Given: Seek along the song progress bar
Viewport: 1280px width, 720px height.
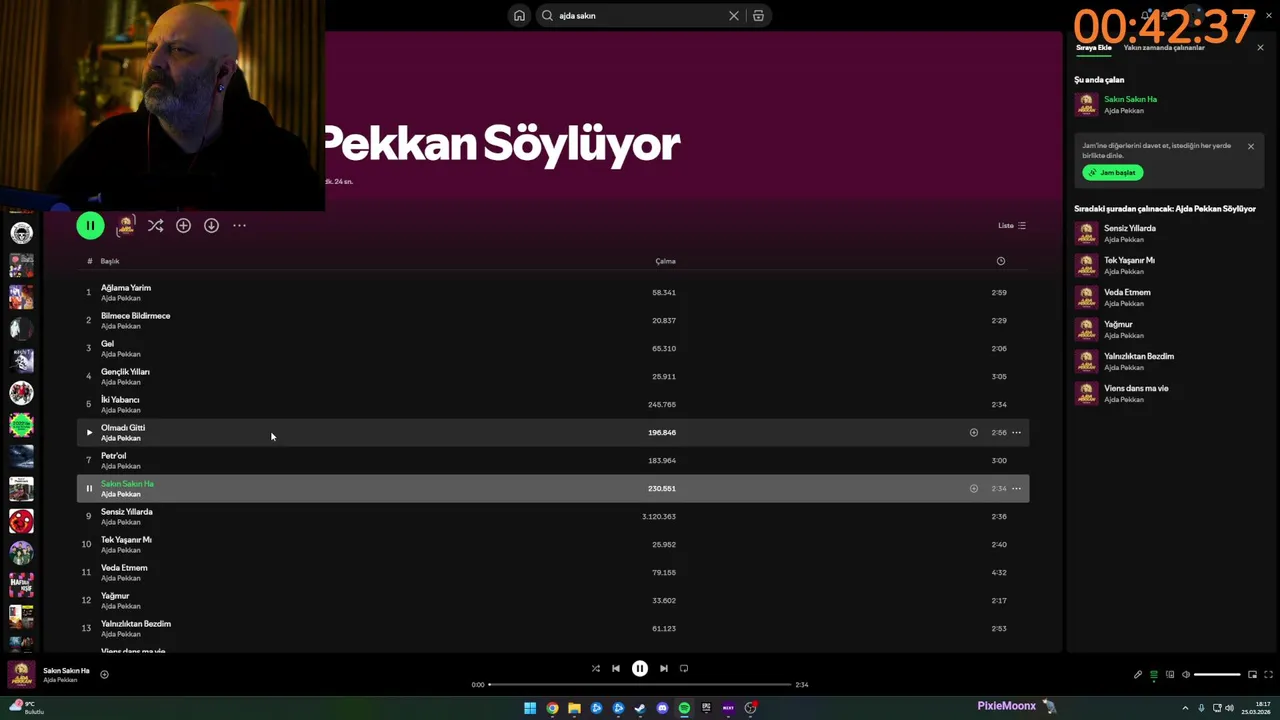Looking at the screenshot, I should (x=640, y=685).
